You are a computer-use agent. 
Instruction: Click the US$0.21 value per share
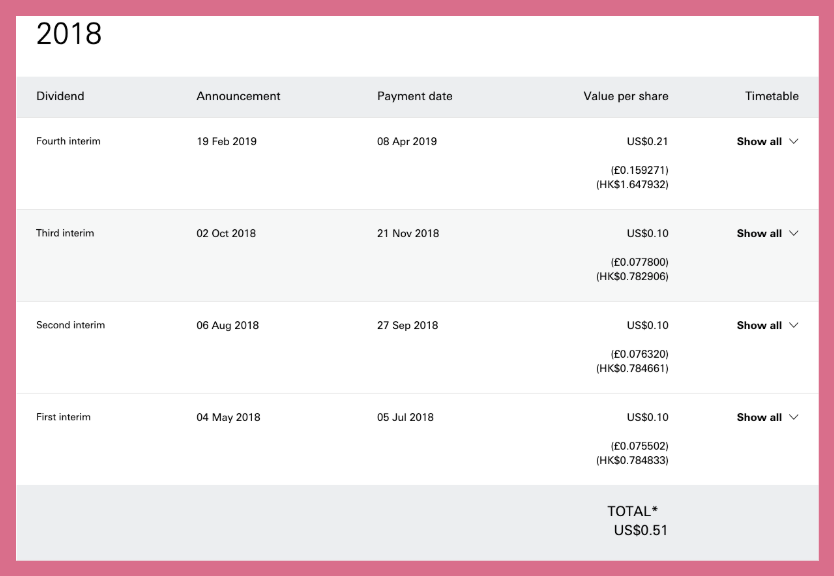click(x=647, y=141)
